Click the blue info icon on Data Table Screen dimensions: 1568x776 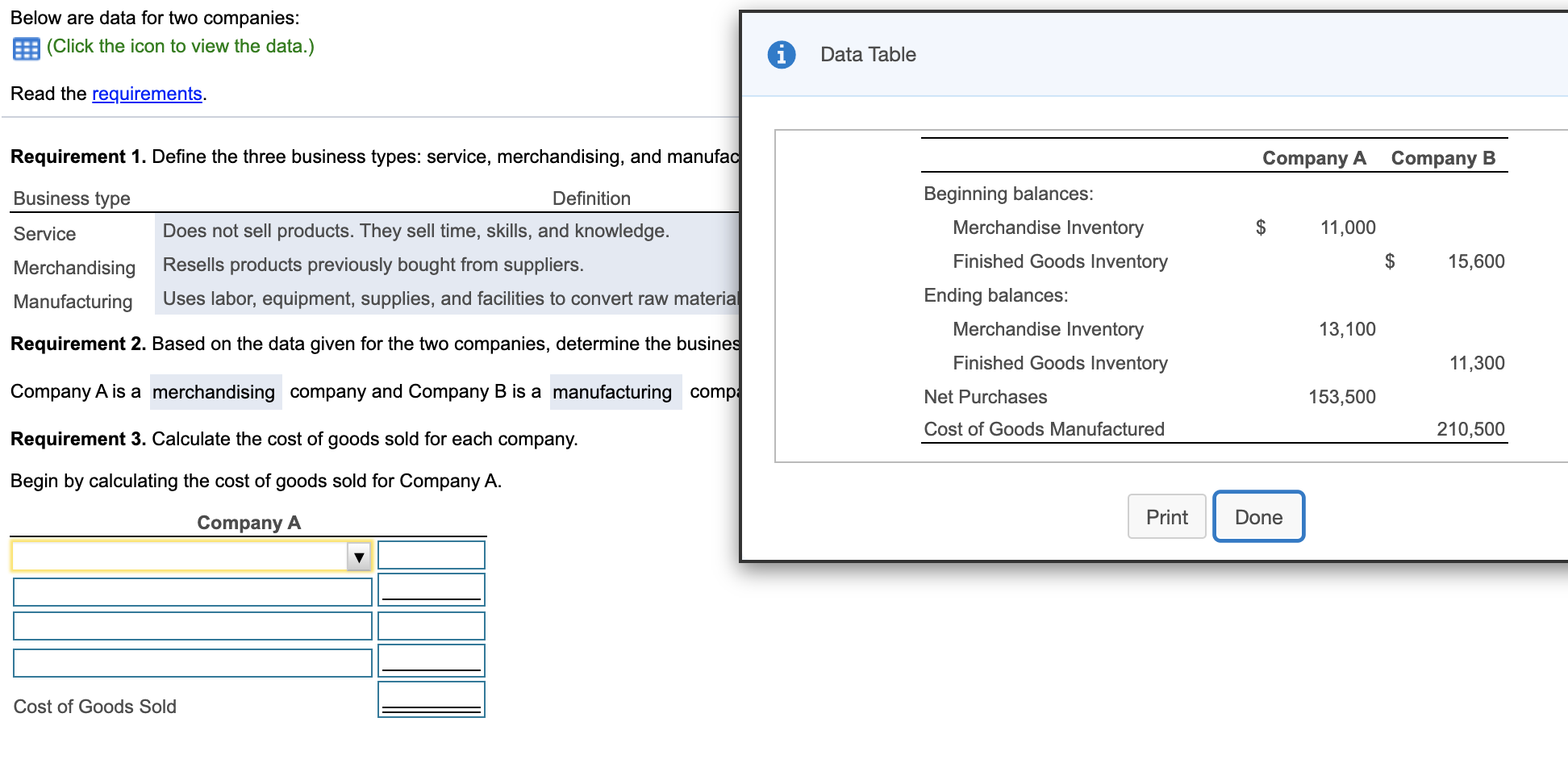(x=781, y=54)
